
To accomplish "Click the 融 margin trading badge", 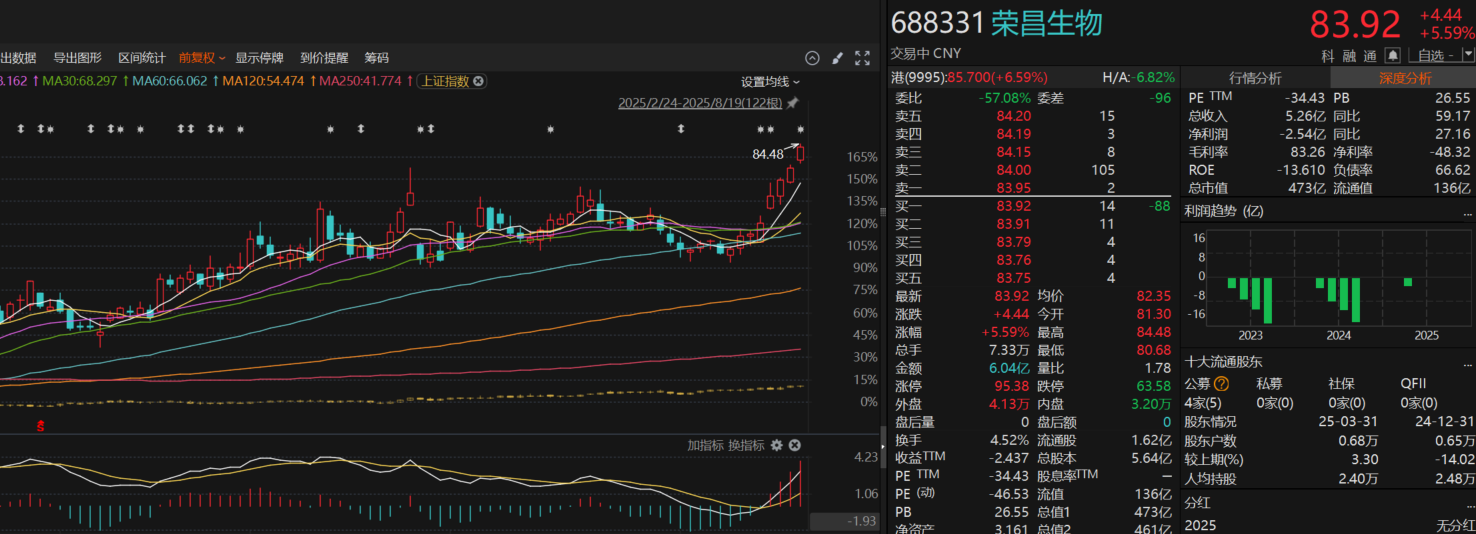I will click(x=1349, y=55).
